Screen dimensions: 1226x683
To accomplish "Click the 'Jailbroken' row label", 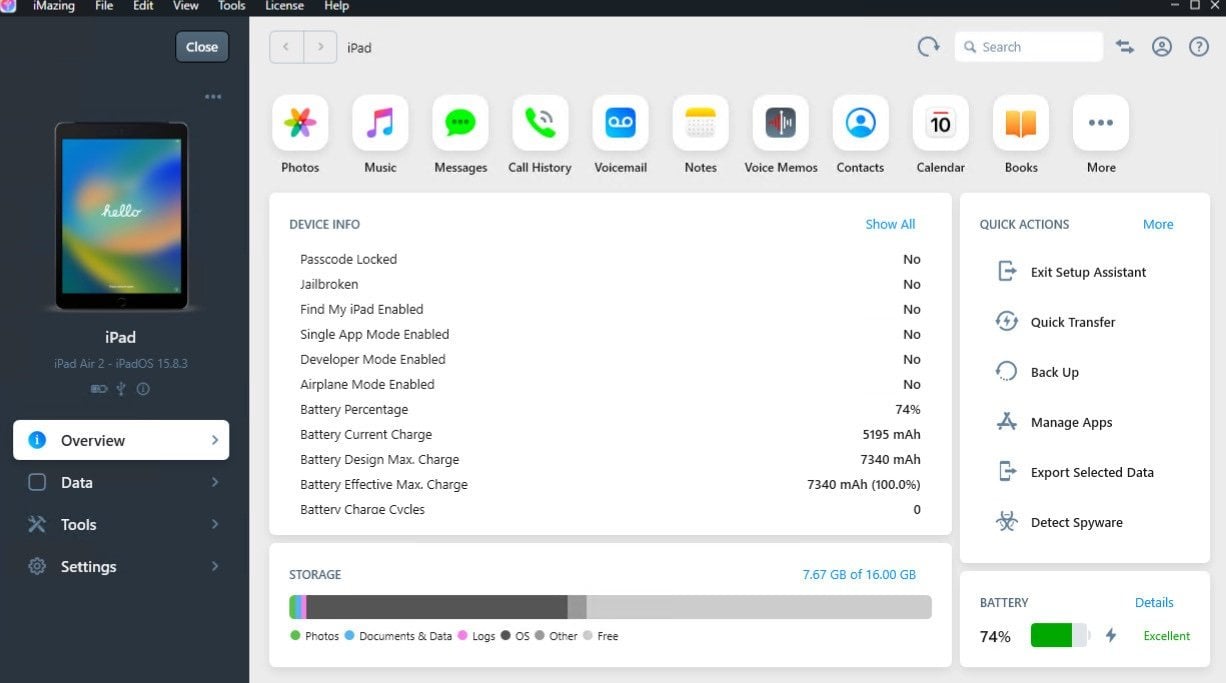I will tap(329, 284).
